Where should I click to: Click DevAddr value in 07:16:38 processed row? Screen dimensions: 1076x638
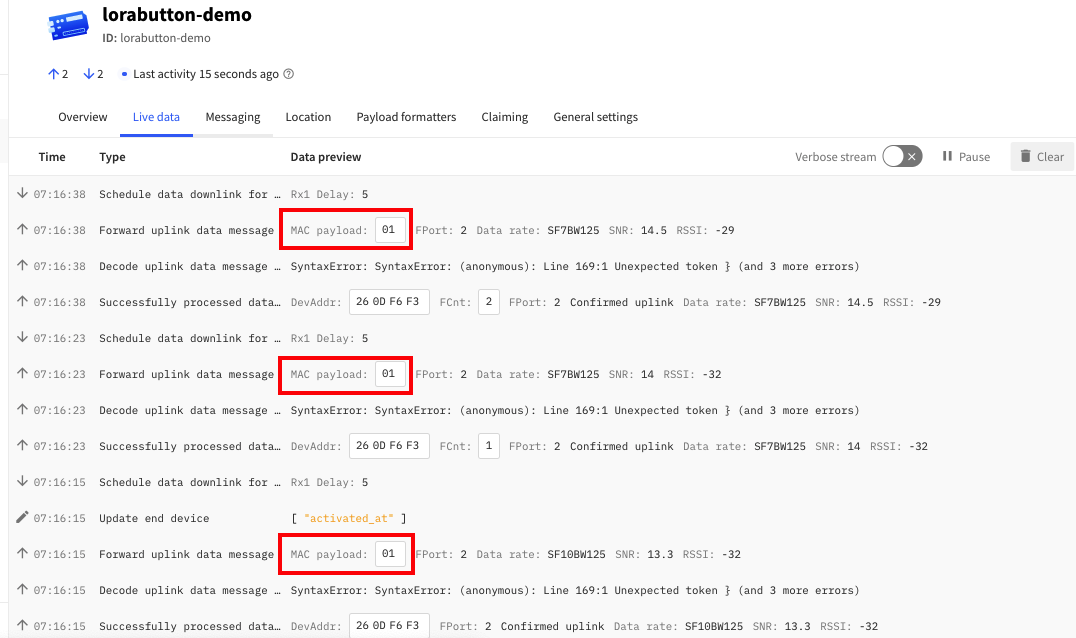point(389,302)
